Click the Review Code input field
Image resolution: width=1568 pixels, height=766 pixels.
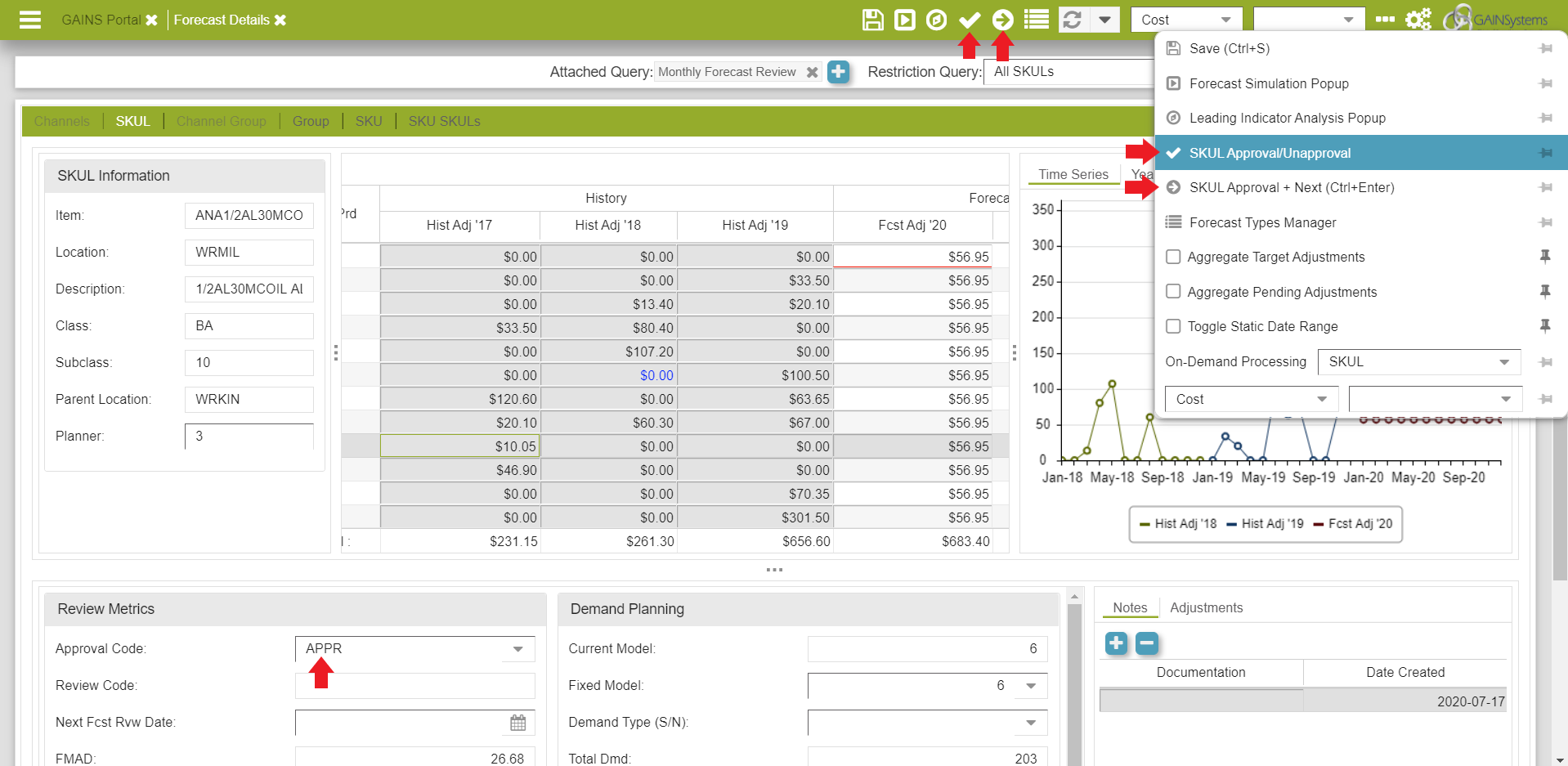pos(414,686)
